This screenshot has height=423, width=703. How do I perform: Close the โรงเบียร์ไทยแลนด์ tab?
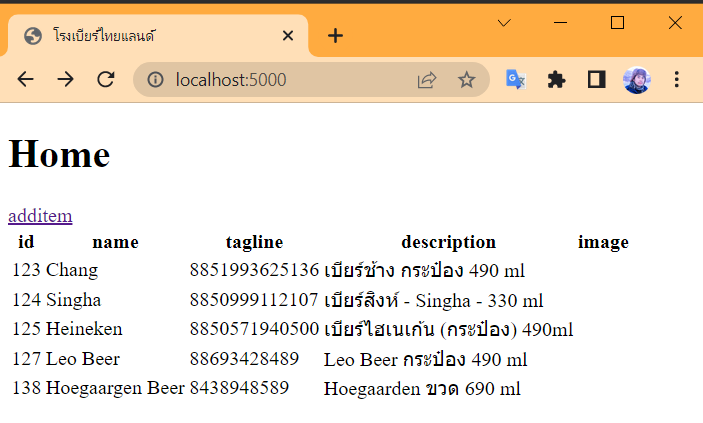[x=288, y=36]
